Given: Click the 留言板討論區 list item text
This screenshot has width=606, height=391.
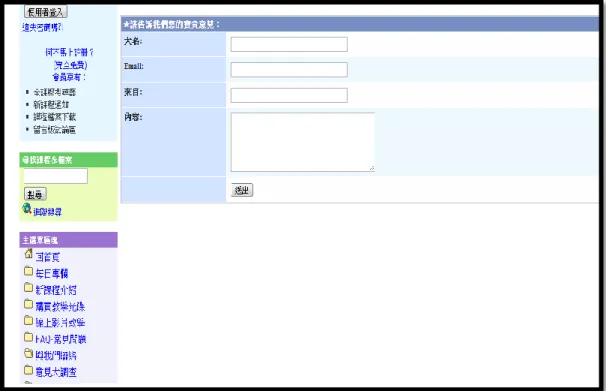Looking at the screenshot, I should click(x=54, y=130).
